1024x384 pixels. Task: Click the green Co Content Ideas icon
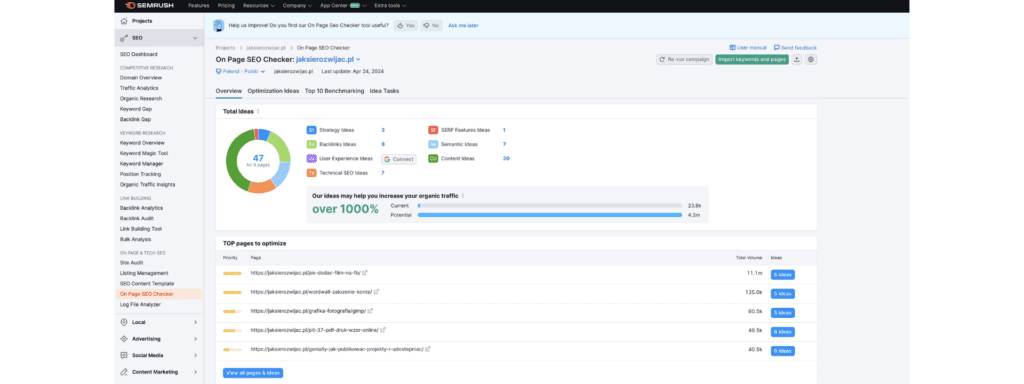click(x=433, y=159)
